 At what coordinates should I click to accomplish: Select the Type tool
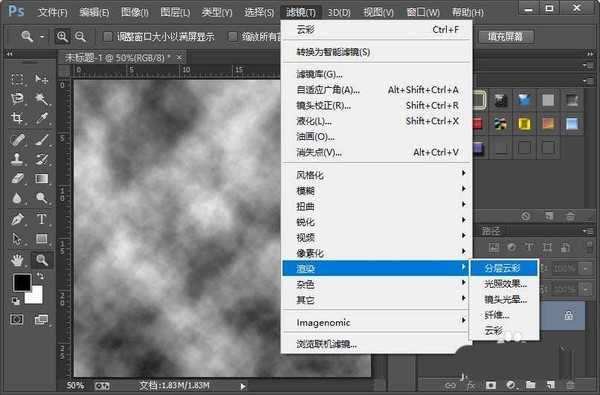pos(41,219)
